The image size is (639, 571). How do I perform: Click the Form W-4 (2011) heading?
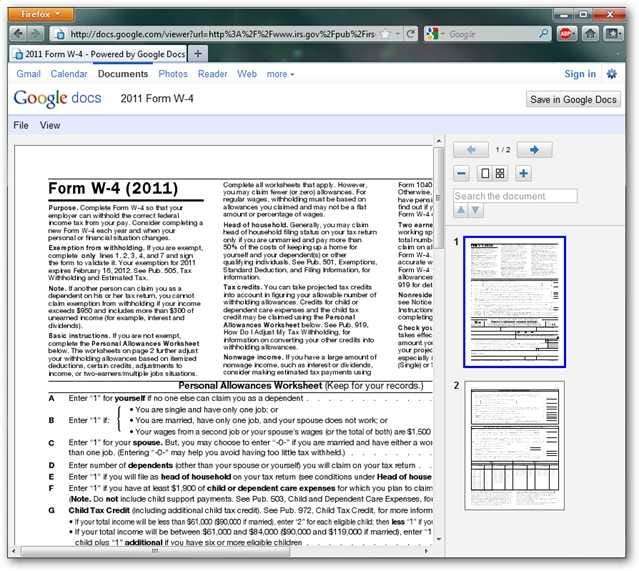point(113,188)
